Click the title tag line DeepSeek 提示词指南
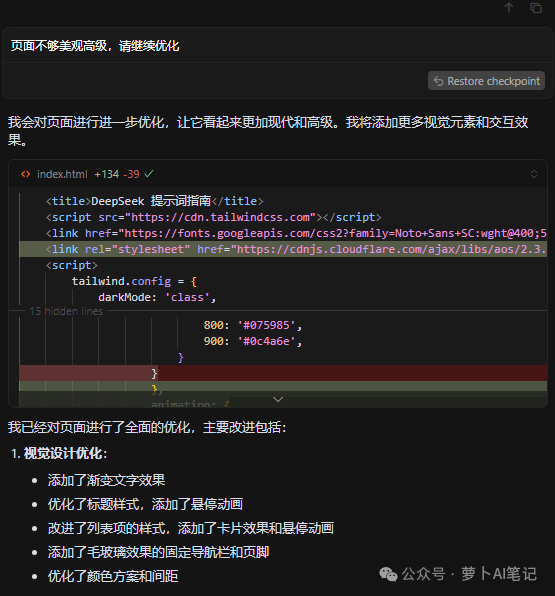The width and height of the screenshot is (555, 596). [154, 201]
